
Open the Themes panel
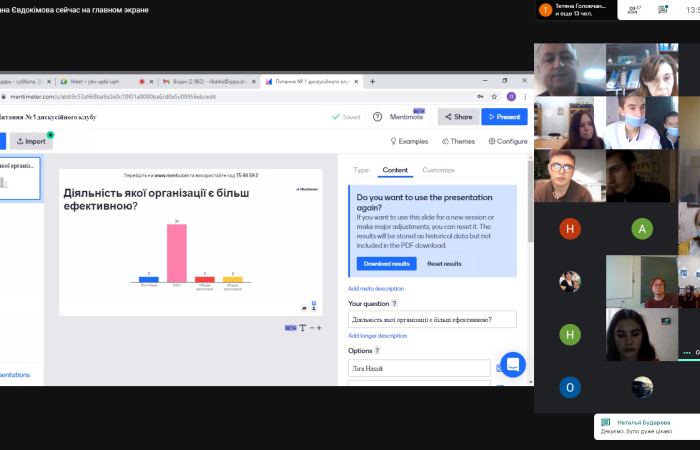pyautogui.click(x=457, y=141)
